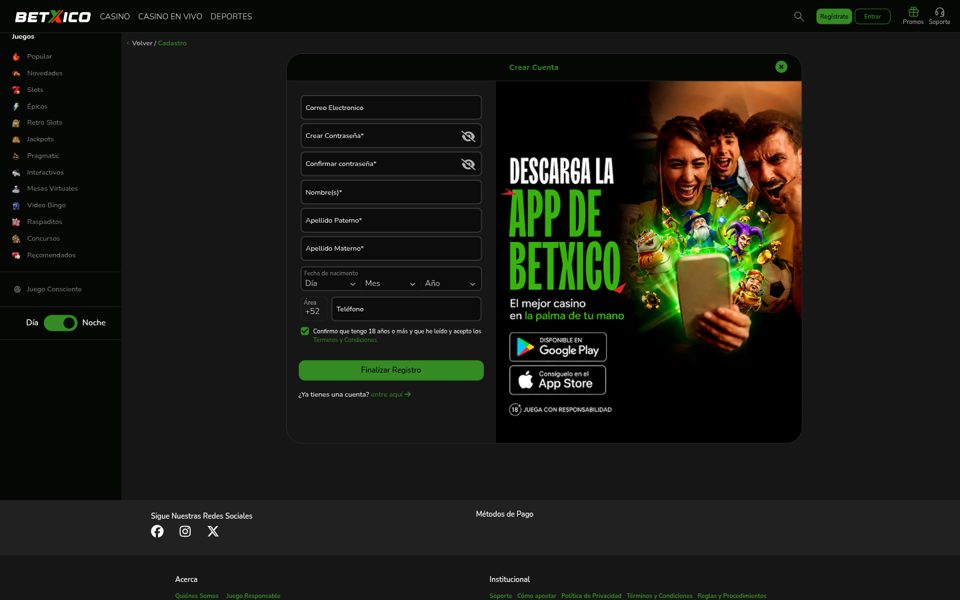The width and height of the screenshot is (960, 600).
Task: Uncheck the 18 years confirmation checkbox
Action: click(x=305, y=331)
